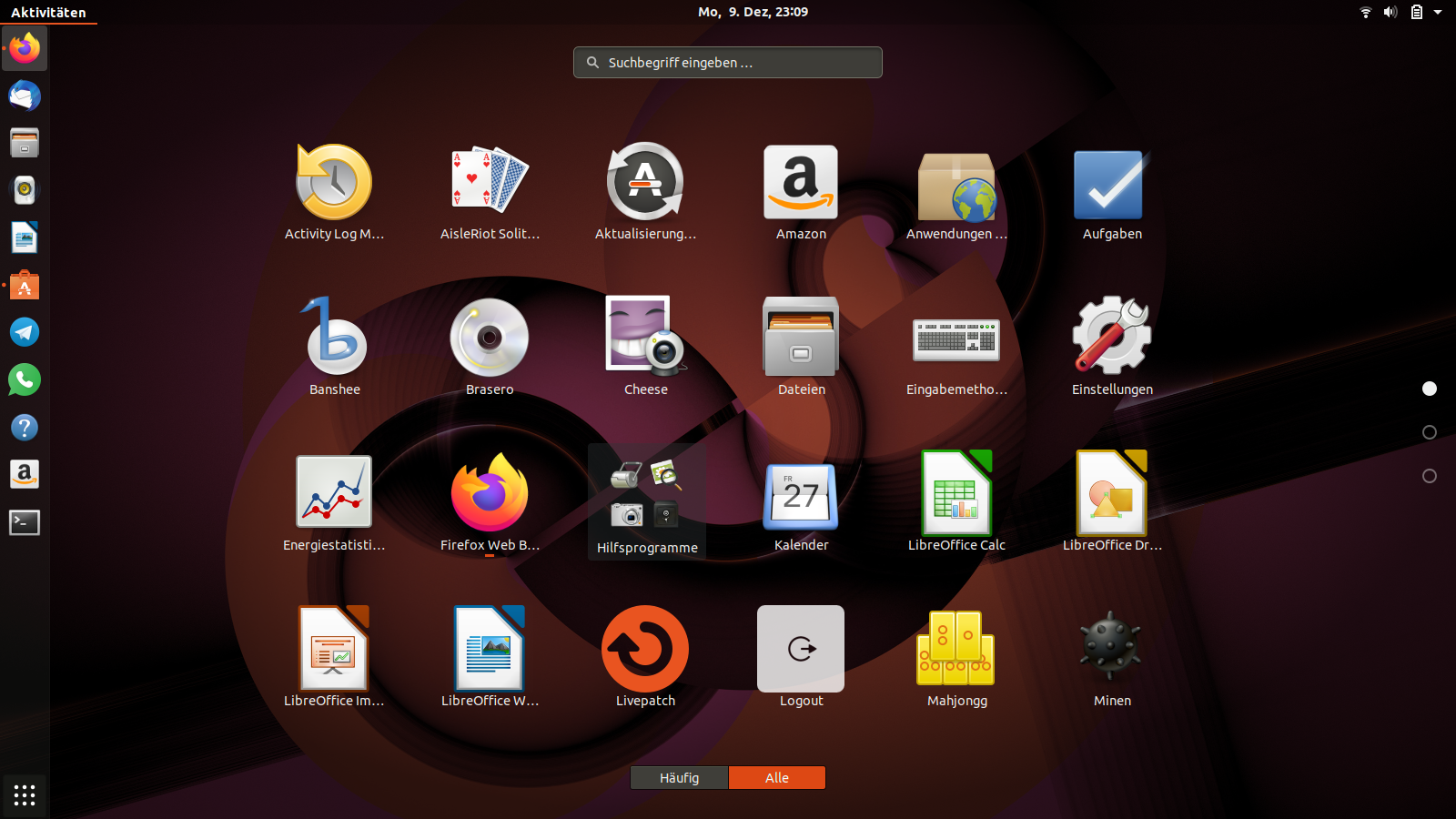Open the clock and calendar menu
This screenshot has height=819, width=1456.
pos(753,12)
